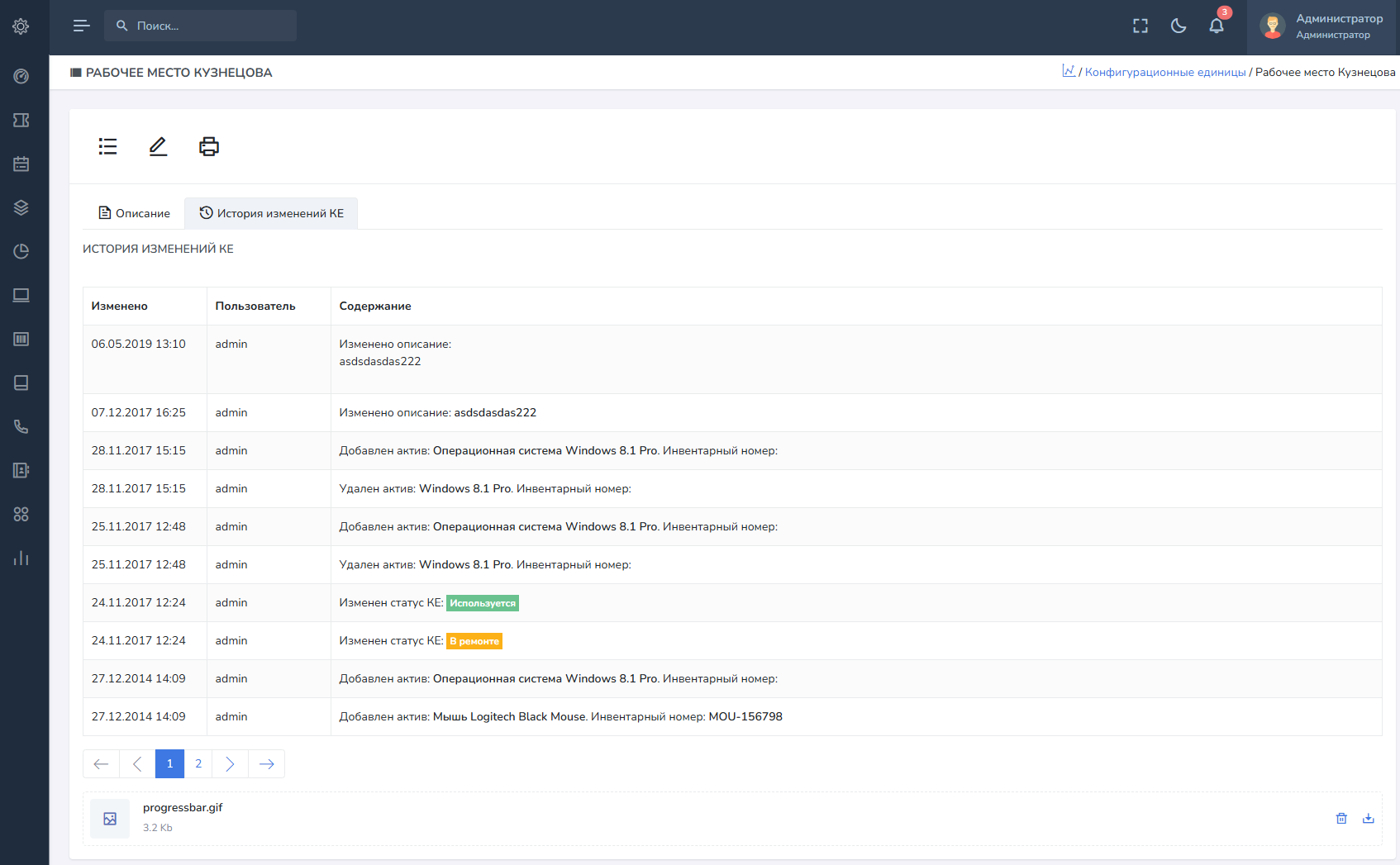Viewport: 1400px width, 865px height.
Task: Click the pencil edit icon
Action: tap(158, 146)
